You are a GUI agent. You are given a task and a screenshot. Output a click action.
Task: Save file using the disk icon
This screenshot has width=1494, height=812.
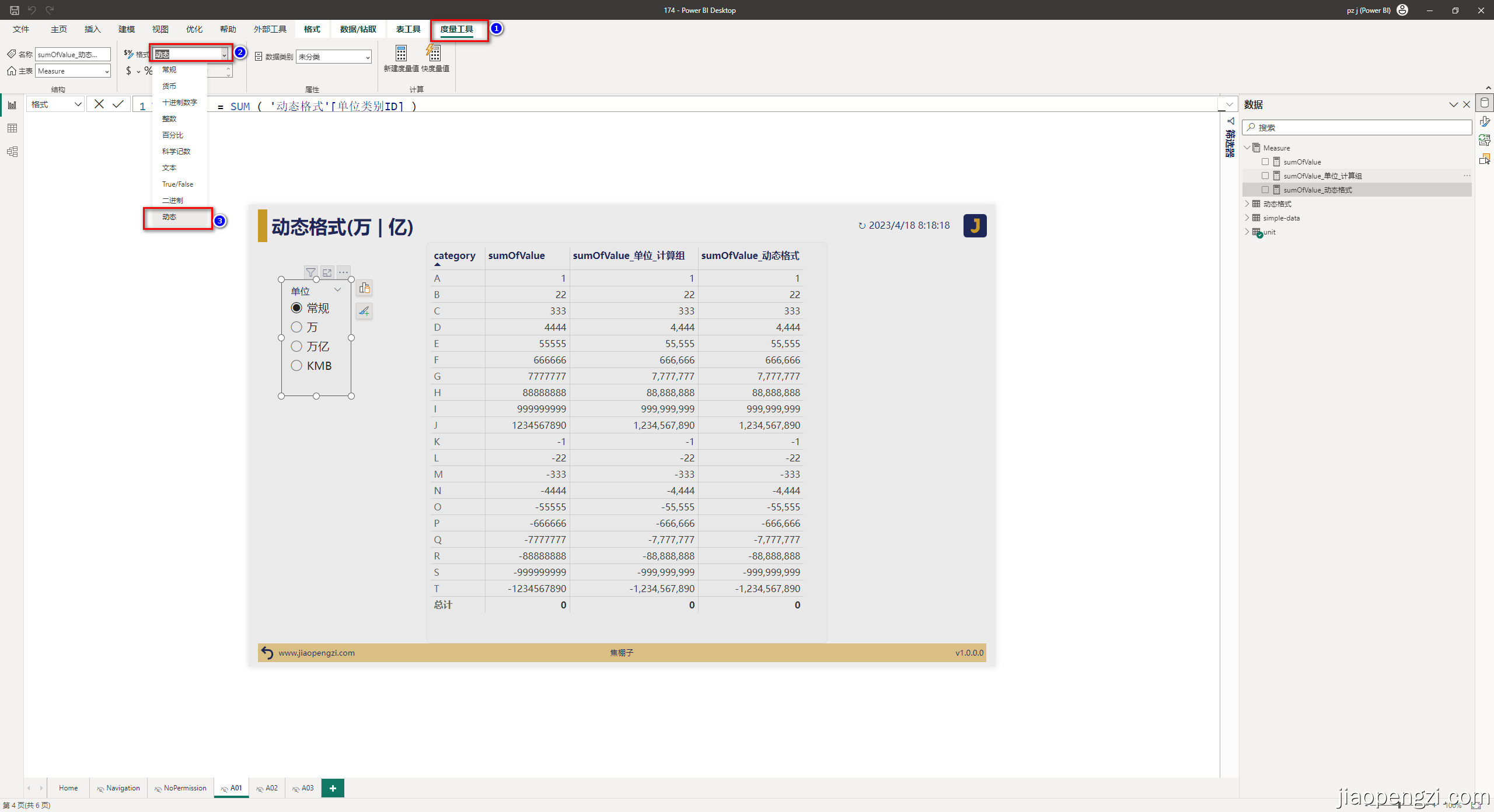(15, 10)
